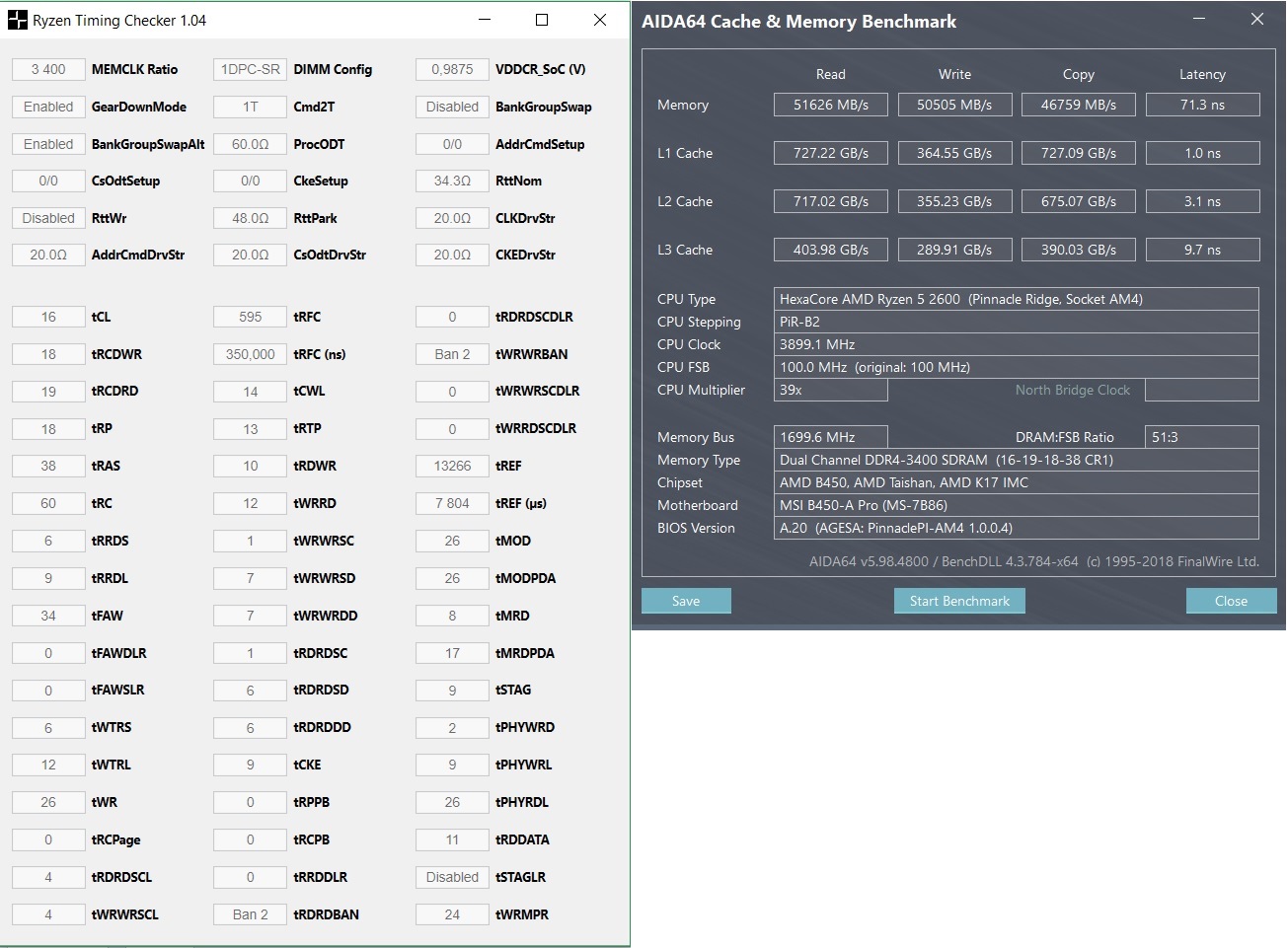The height and width of the screenshot is (948, 1288).
Task: Click the tREF value 13266
Action: click(x=452, y=466)
